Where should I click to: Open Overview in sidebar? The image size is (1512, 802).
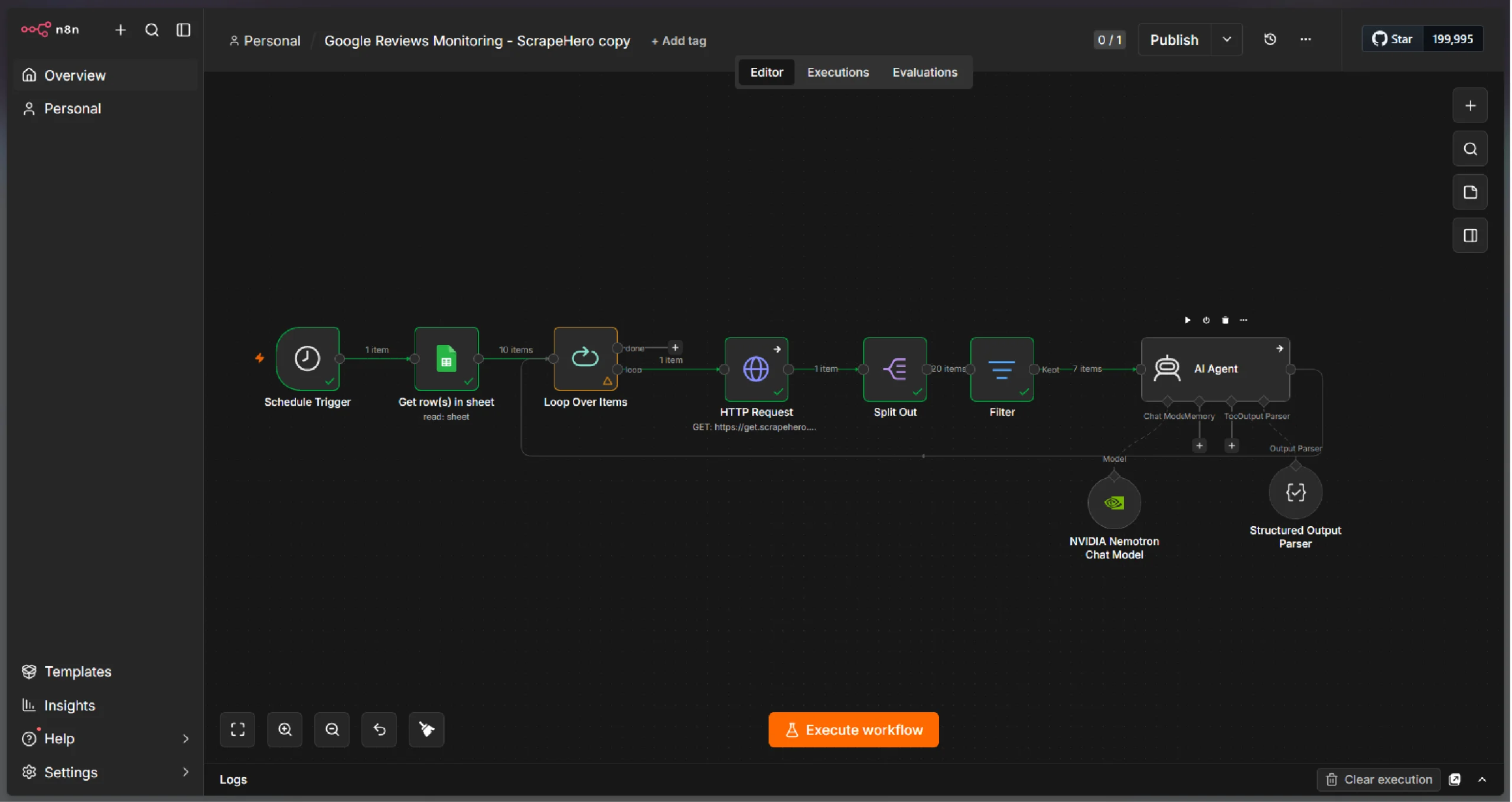105,76
